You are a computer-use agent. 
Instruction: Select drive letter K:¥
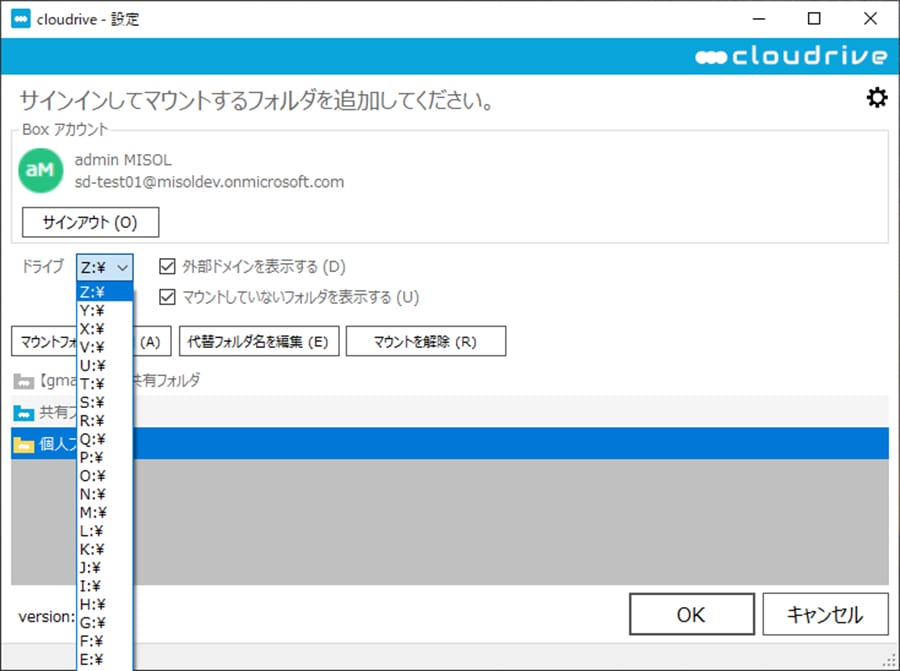click(104, 549)
